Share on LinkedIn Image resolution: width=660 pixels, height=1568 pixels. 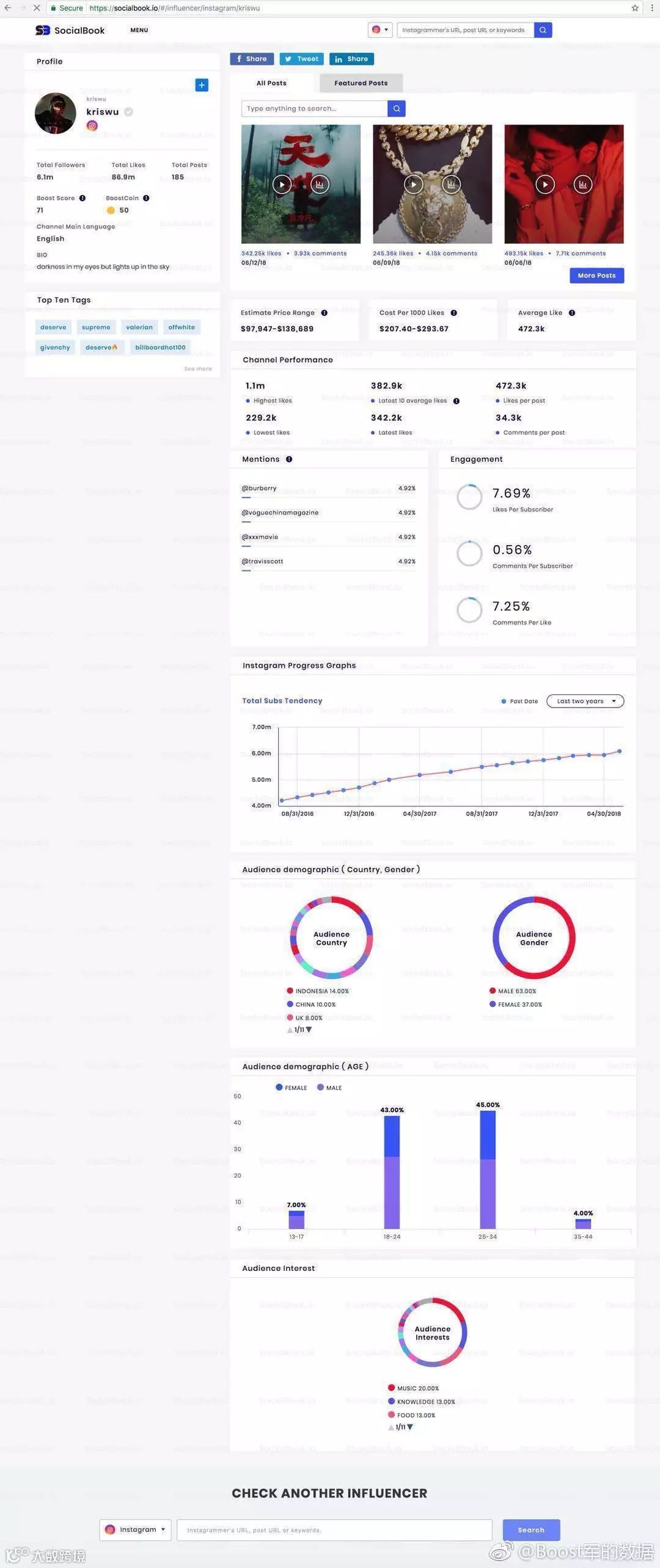(351, 59)
